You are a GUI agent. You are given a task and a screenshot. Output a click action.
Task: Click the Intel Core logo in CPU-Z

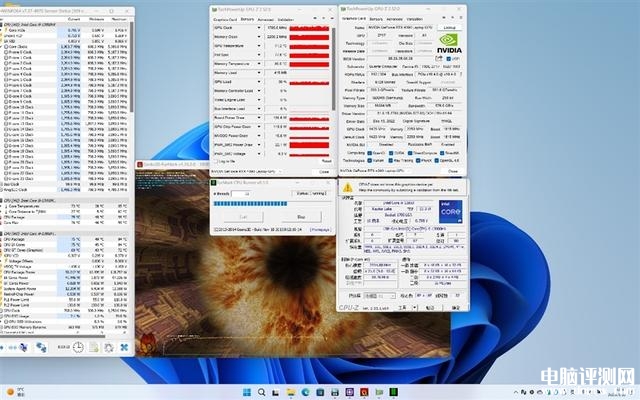click(451, 211)
